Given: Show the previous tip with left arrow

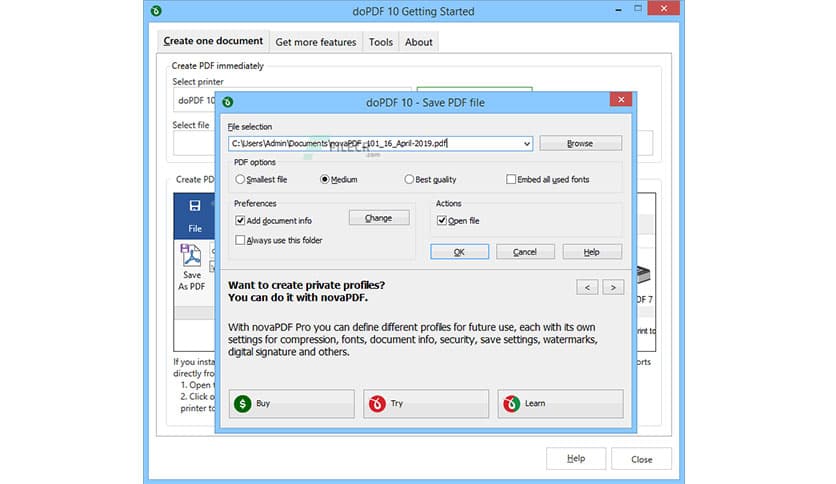Looking at the screenshot, I should click(x=587, y=287).
